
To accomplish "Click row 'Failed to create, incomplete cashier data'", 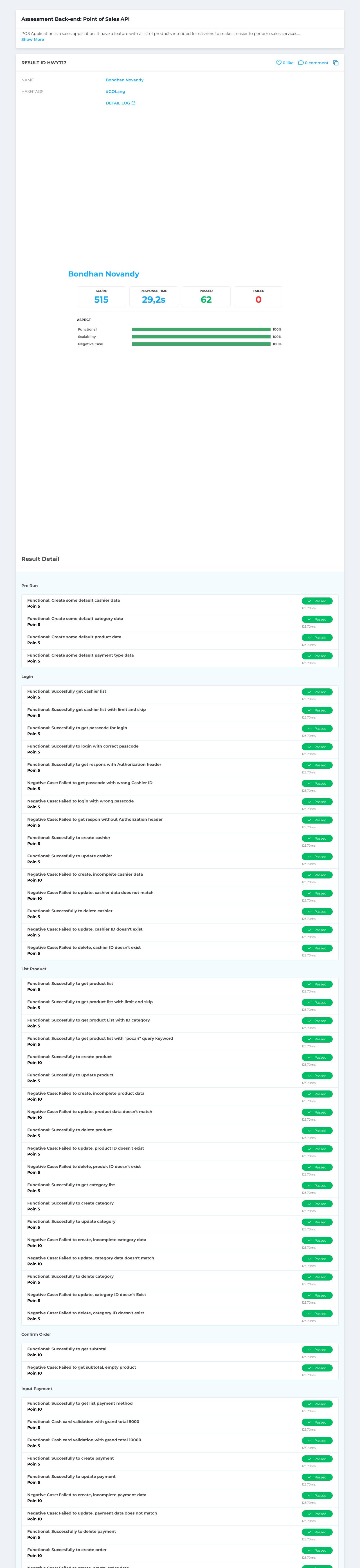I will coord(180,877).
